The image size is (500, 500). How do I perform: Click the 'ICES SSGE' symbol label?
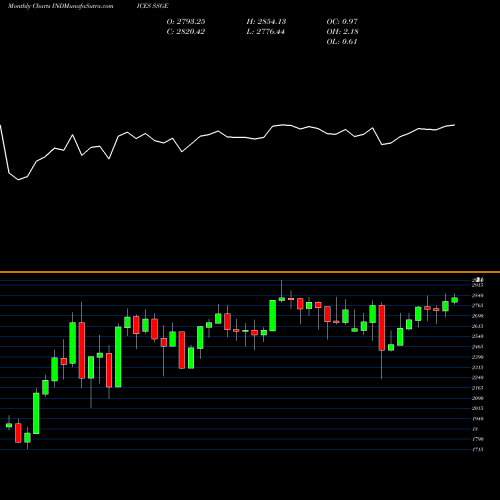click(152, 6)
